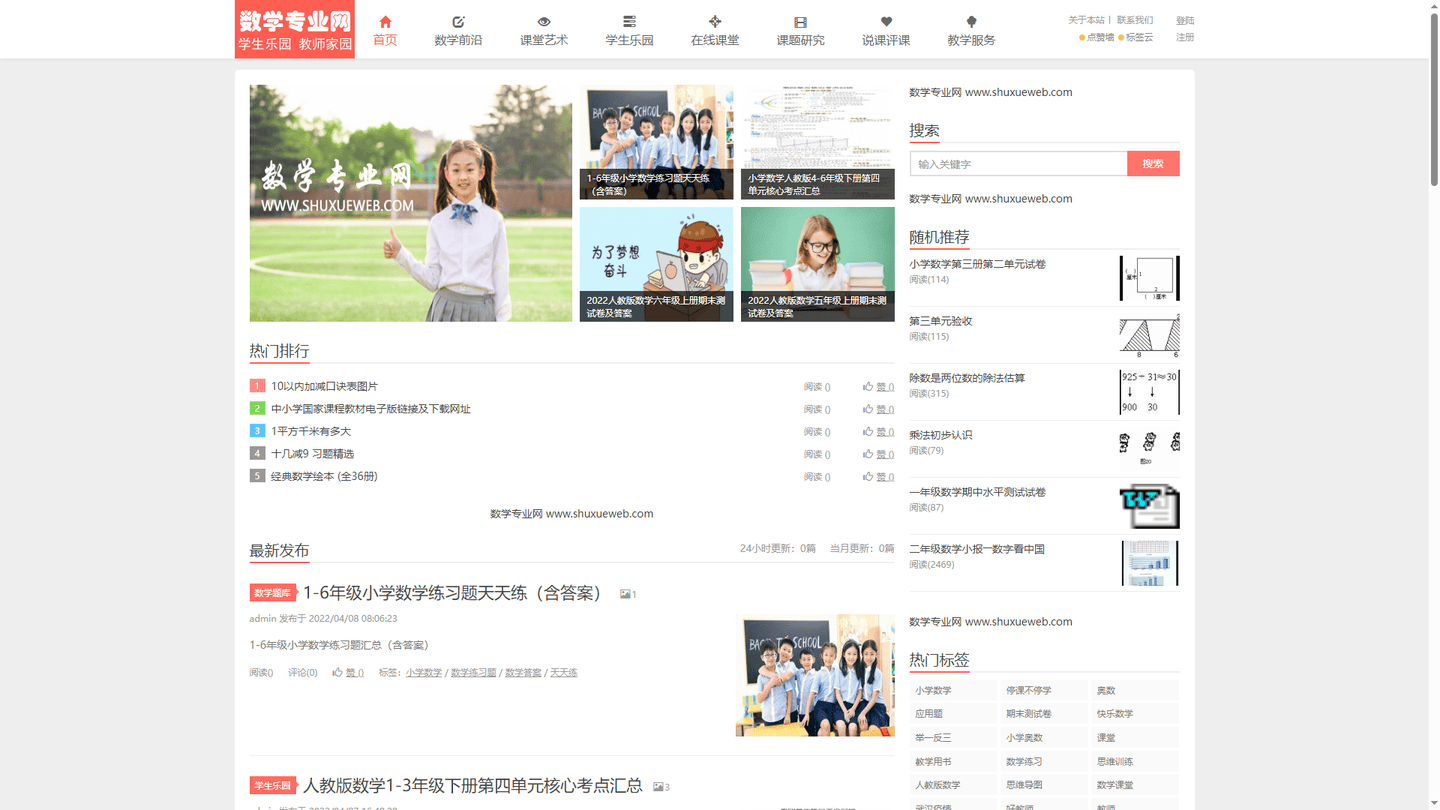Open 在线课堂 via its four-arrow icon

tap(715, 21)
